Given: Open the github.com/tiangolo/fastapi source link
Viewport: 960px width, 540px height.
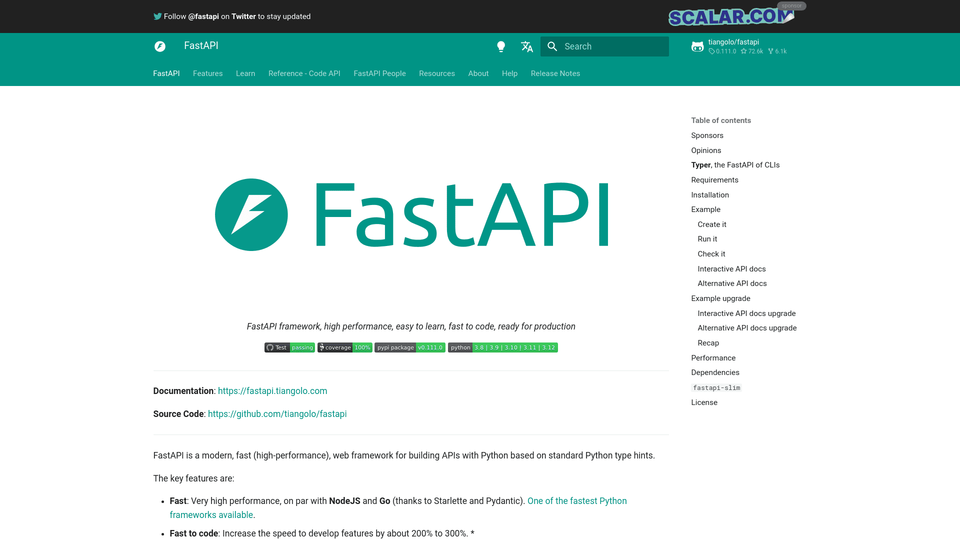Looking at the screenshot, I should [277, 414].
